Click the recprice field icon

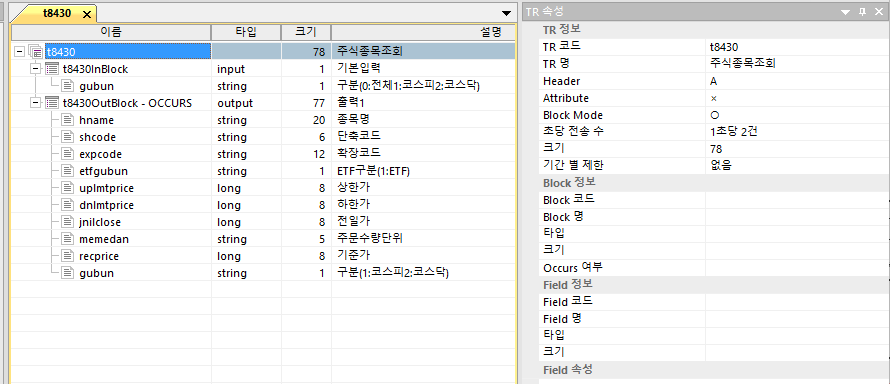coord(68,256)
